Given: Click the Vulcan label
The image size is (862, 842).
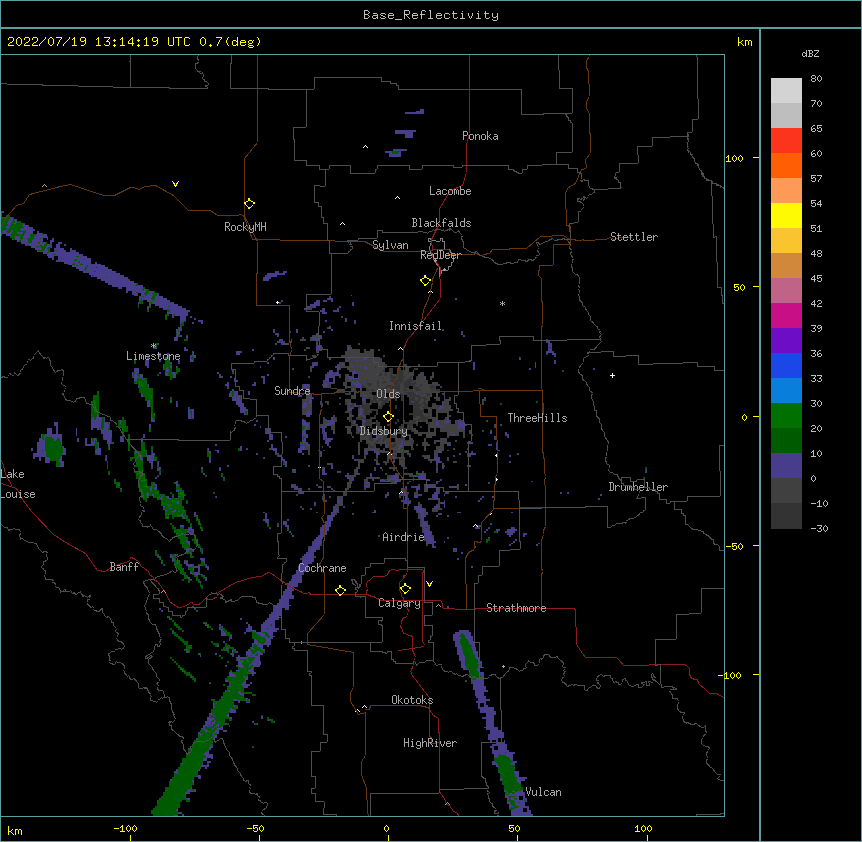Looking at the screenshot, I should coord(544,792).
